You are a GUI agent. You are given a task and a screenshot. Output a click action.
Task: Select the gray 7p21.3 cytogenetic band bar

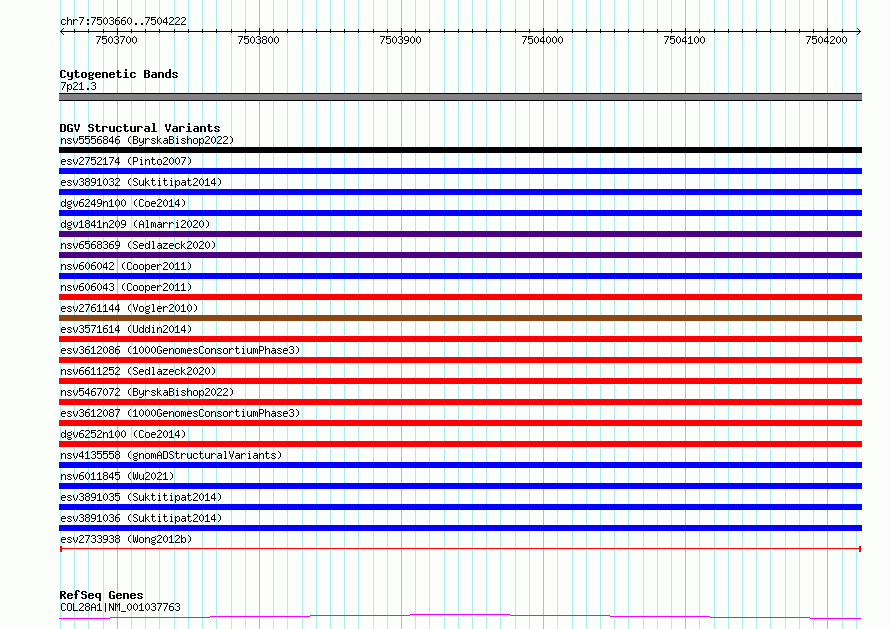pos(460,97)
